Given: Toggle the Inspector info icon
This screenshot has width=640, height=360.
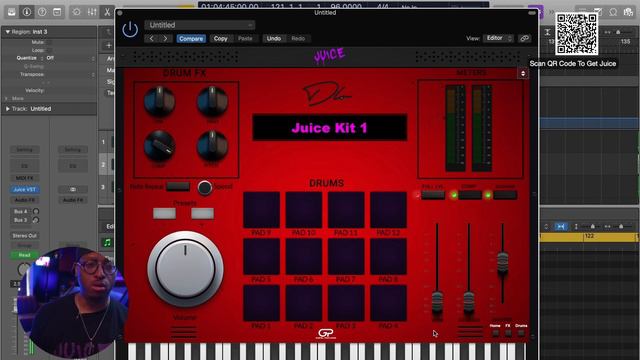Looking at the screenshot, I should (x=27, y=12).
